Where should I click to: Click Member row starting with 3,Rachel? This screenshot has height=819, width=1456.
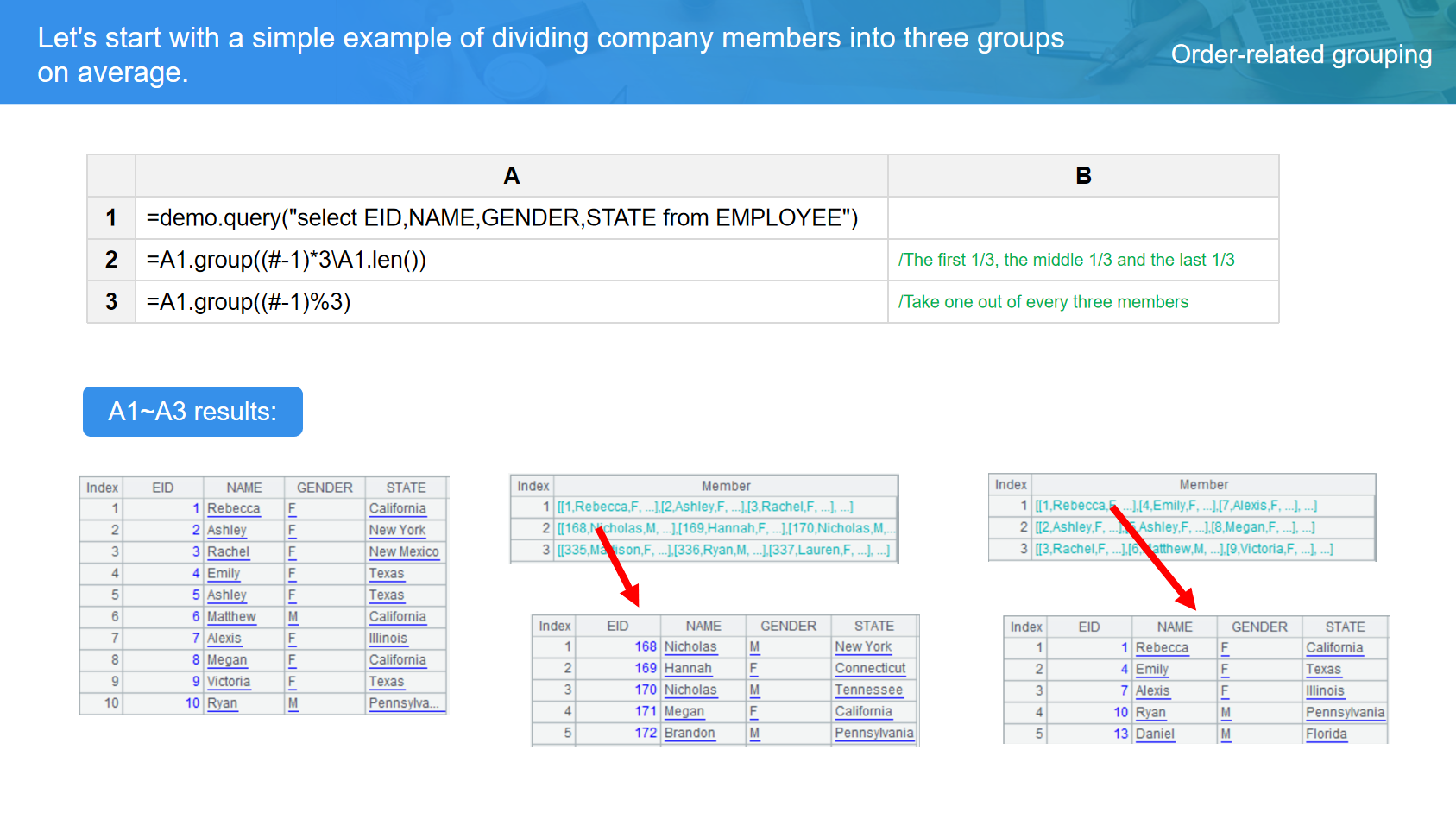pyautogui.click(x=1184, y=549)
